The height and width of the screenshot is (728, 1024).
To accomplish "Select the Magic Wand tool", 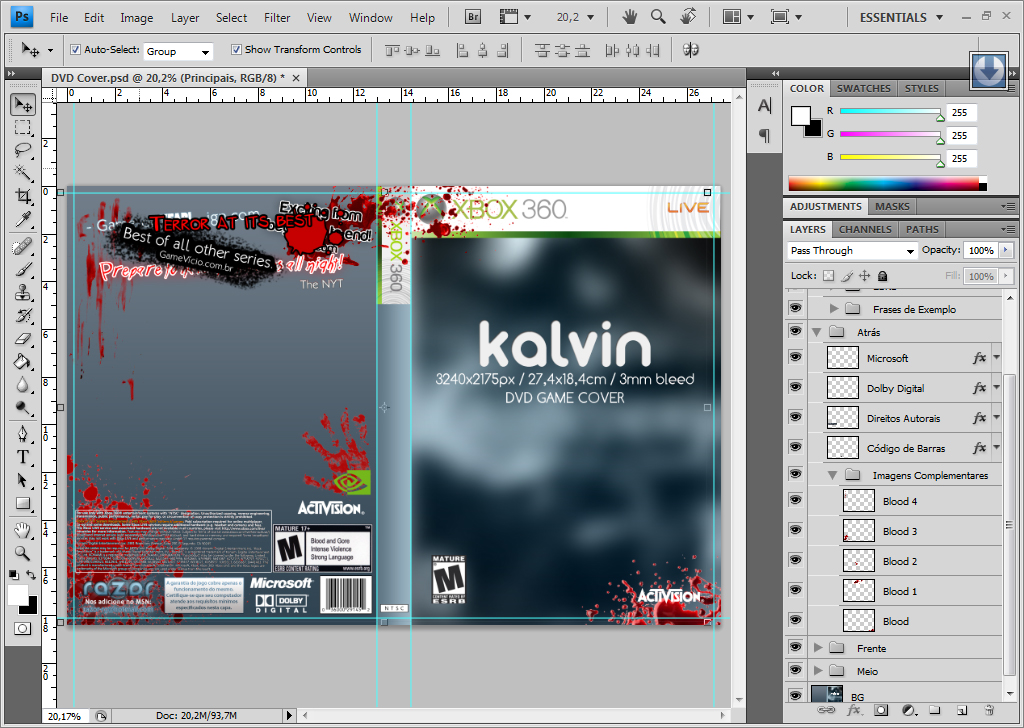I will pyautogui.click(x=23, y=173).
